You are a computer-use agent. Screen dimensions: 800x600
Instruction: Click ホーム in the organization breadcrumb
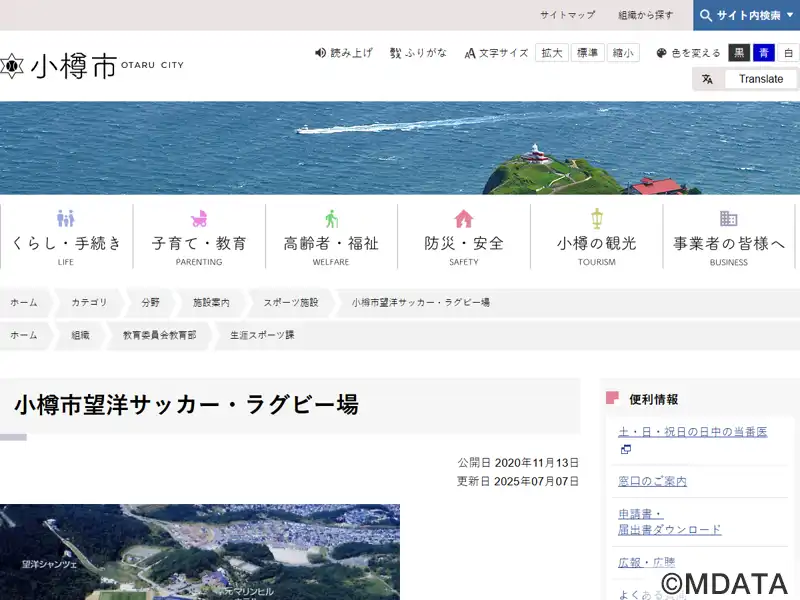click(x=23, y=335)
